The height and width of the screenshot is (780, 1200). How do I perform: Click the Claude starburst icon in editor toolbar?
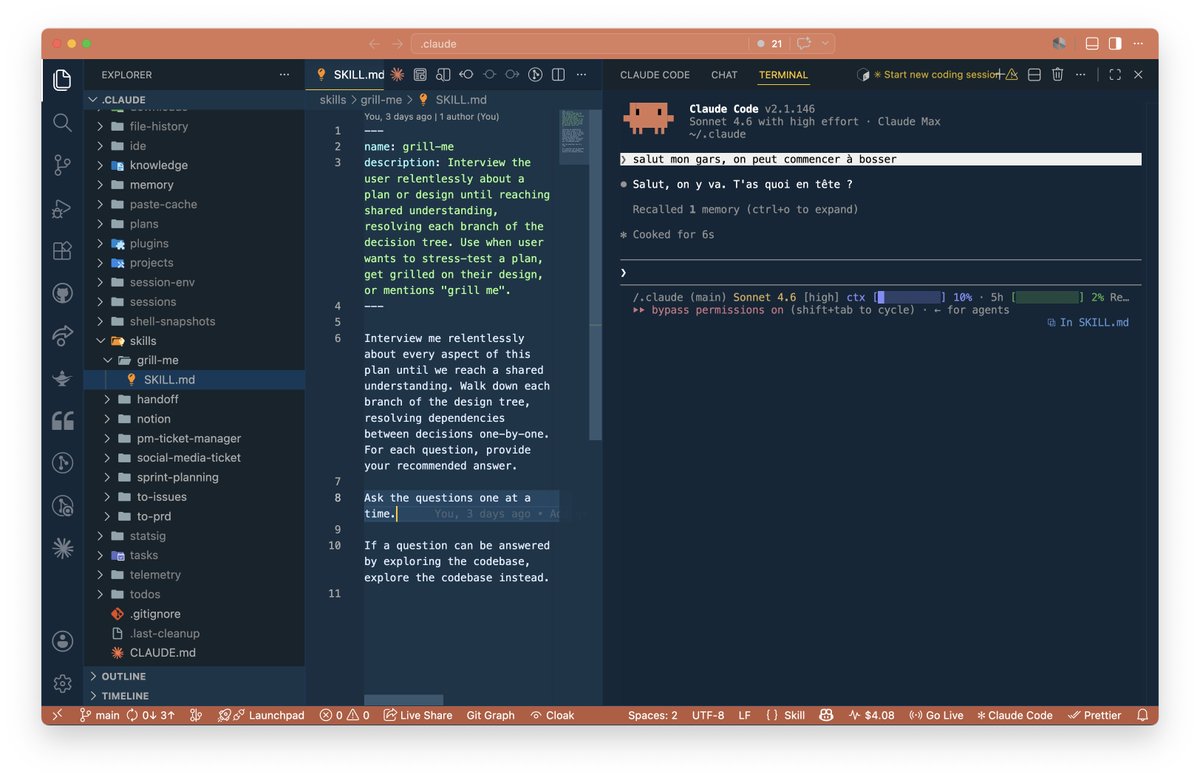click(397, 74)
